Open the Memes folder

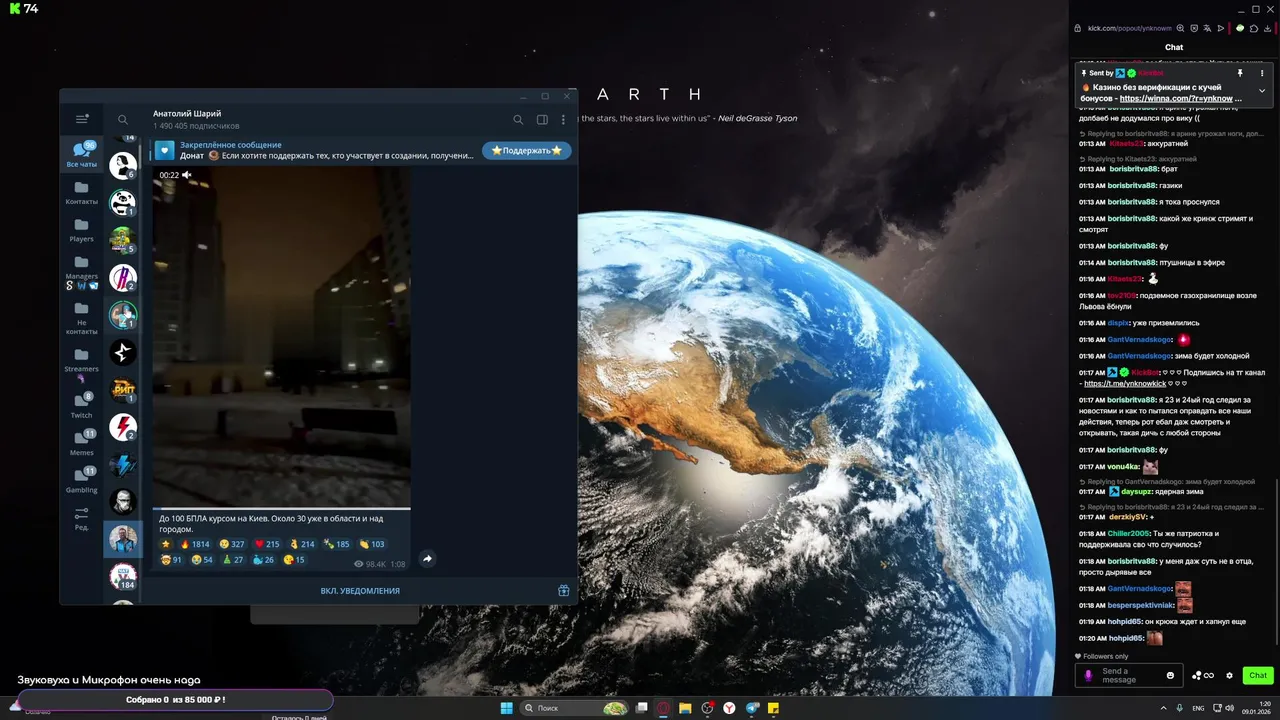tap(82, 442)
